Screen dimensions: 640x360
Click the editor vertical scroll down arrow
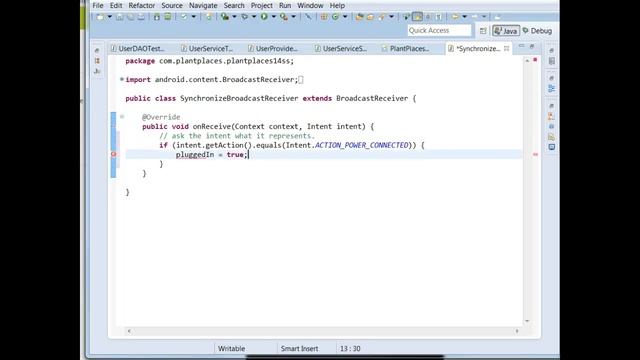[x=527, y=321]
